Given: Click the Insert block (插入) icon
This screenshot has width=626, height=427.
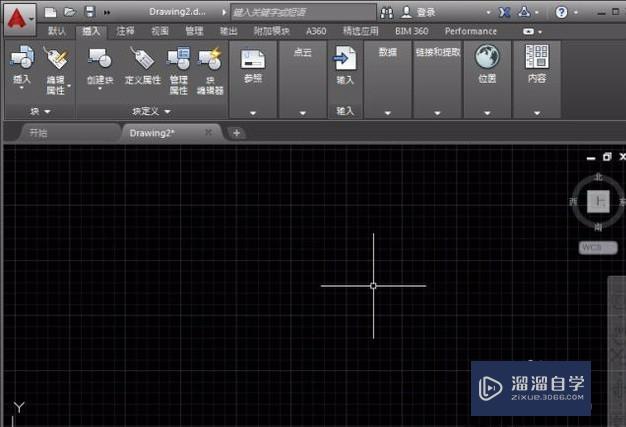Looking at the screenshot, I should pos(21,59).
